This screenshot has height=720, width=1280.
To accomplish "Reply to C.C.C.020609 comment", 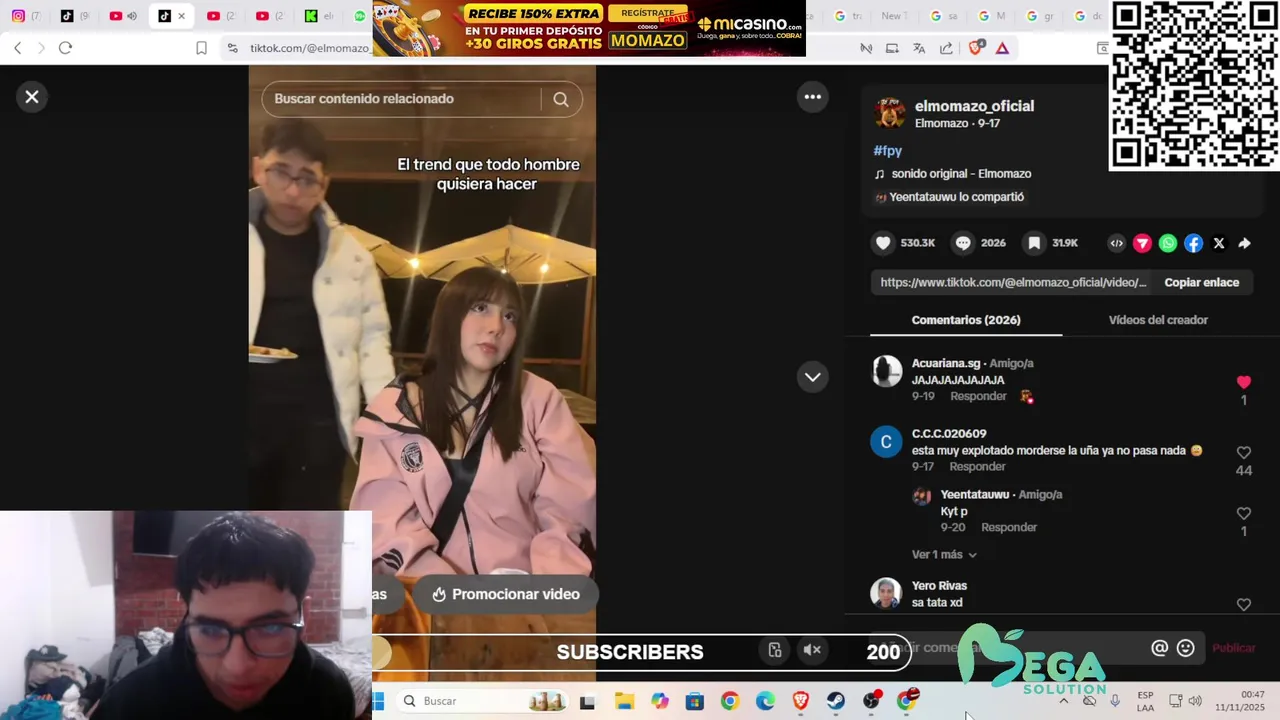I will (977, 467).
